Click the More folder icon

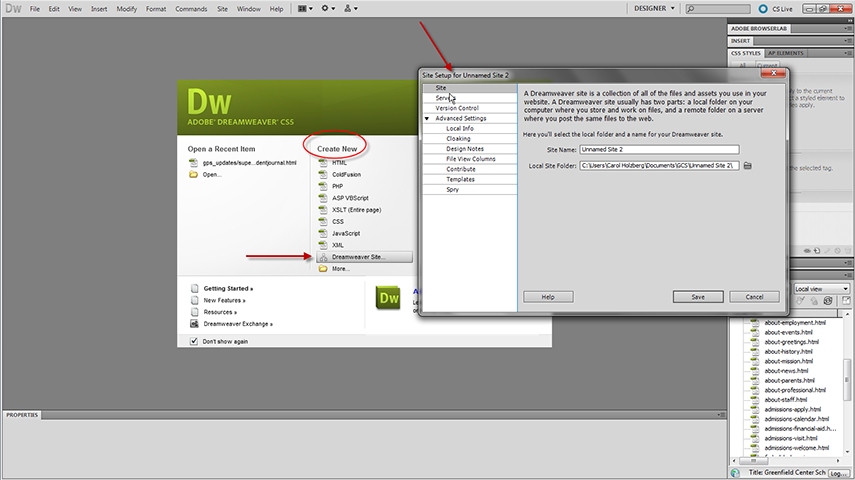pos(323,268)
